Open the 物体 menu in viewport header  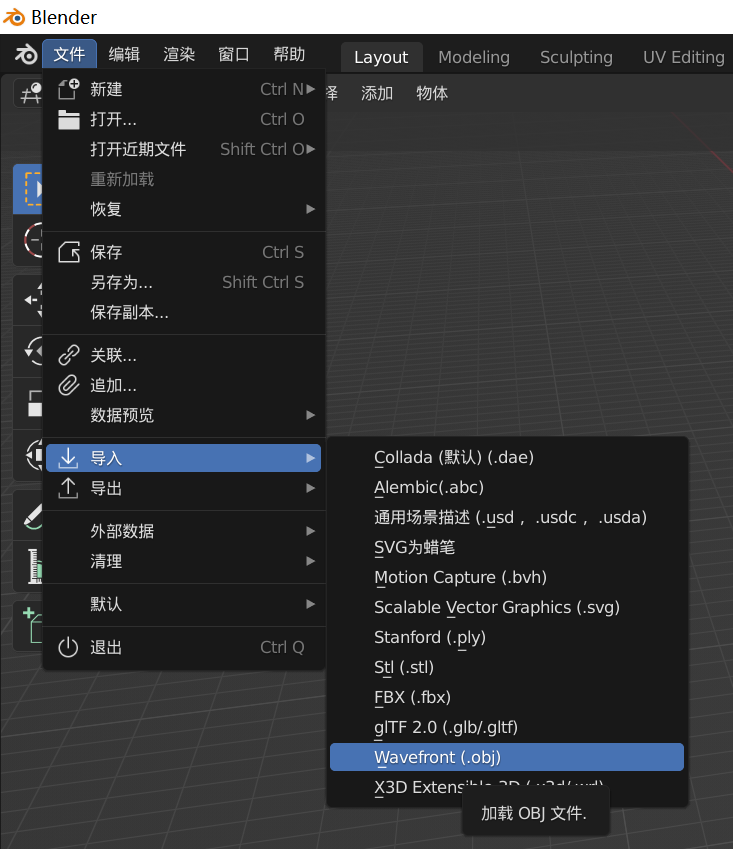point(431,93)
